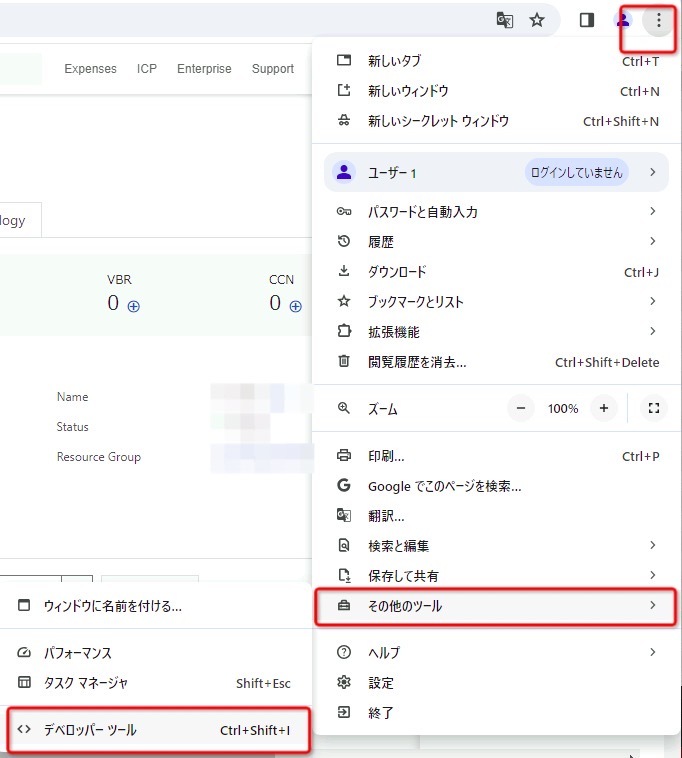
Task: Click the Google Translate icon in address bar
Action: click(505, 20)
